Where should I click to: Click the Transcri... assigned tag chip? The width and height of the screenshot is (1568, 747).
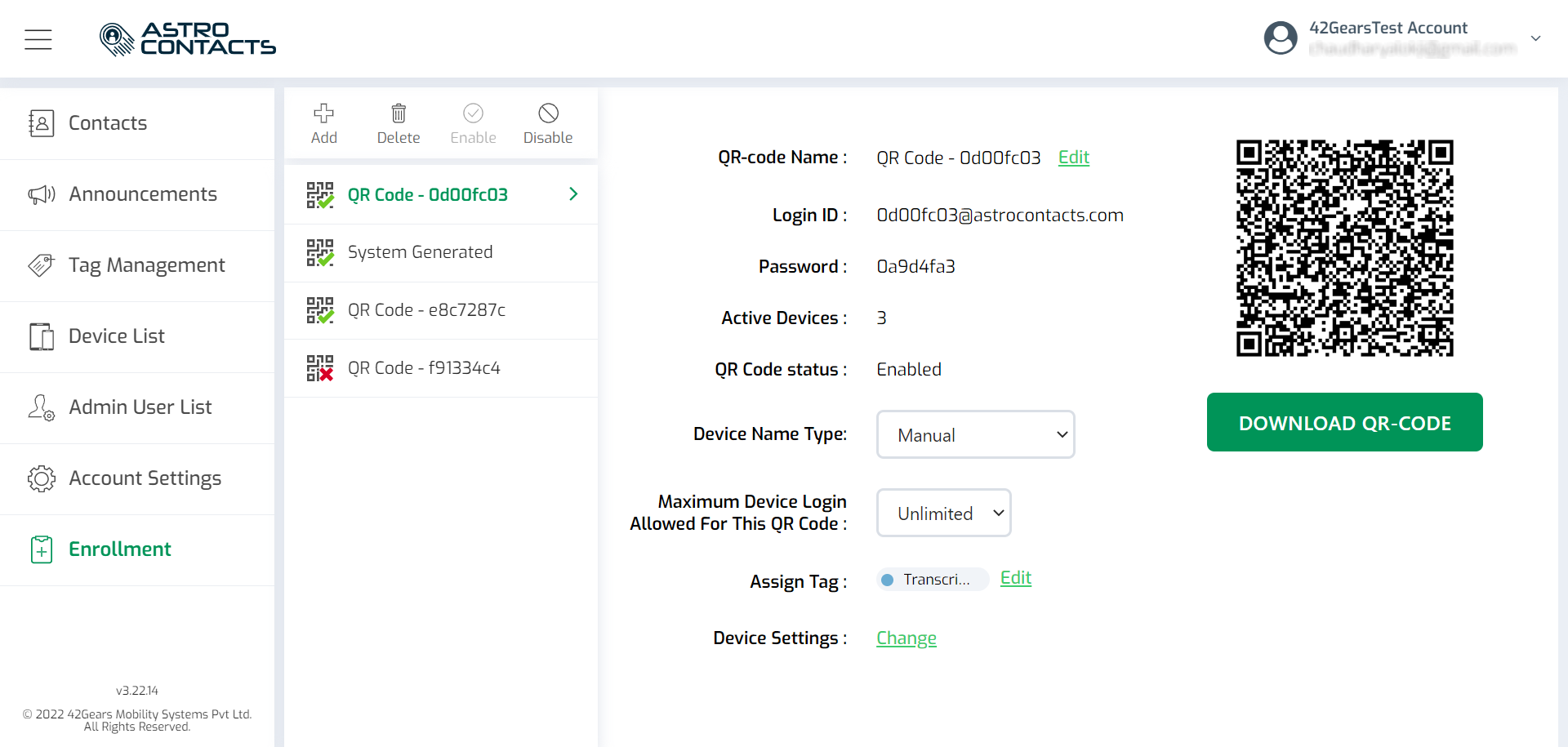933,579
